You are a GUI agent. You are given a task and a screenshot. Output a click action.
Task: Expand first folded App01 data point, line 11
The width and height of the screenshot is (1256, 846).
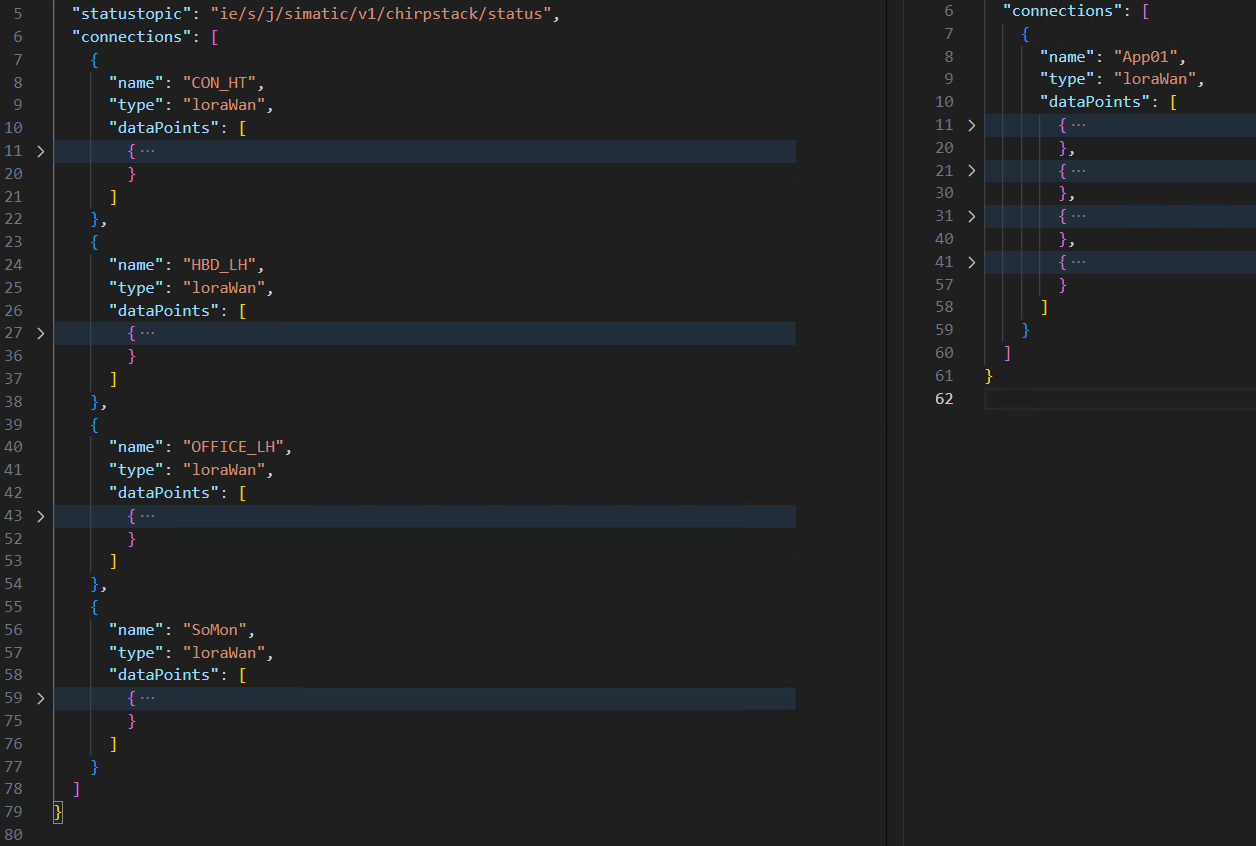[970, 125]
